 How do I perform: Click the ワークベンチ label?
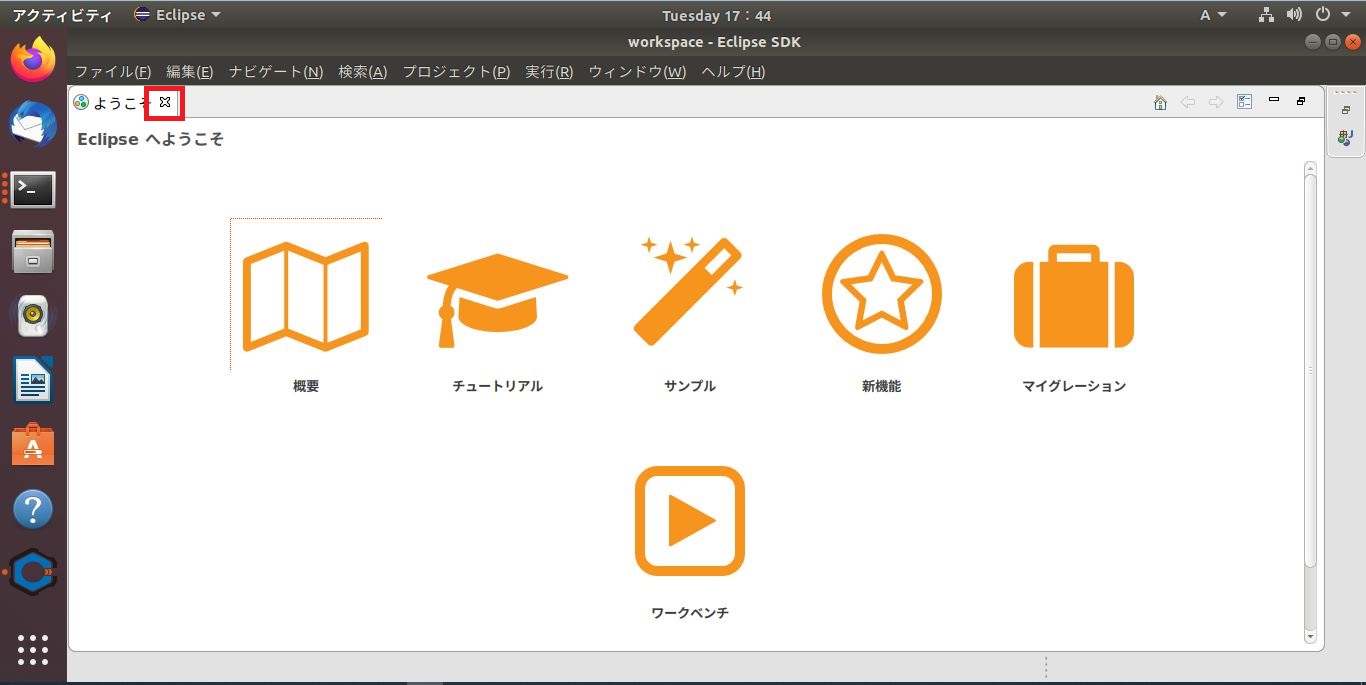(689, 613)
